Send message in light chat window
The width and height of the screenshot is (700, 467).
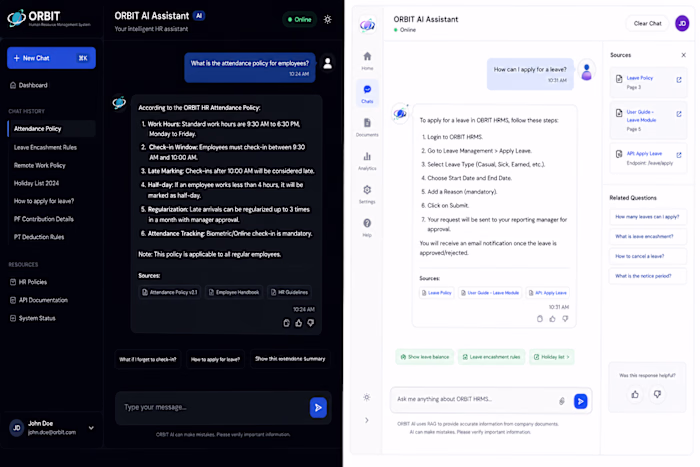coord(580,401)
